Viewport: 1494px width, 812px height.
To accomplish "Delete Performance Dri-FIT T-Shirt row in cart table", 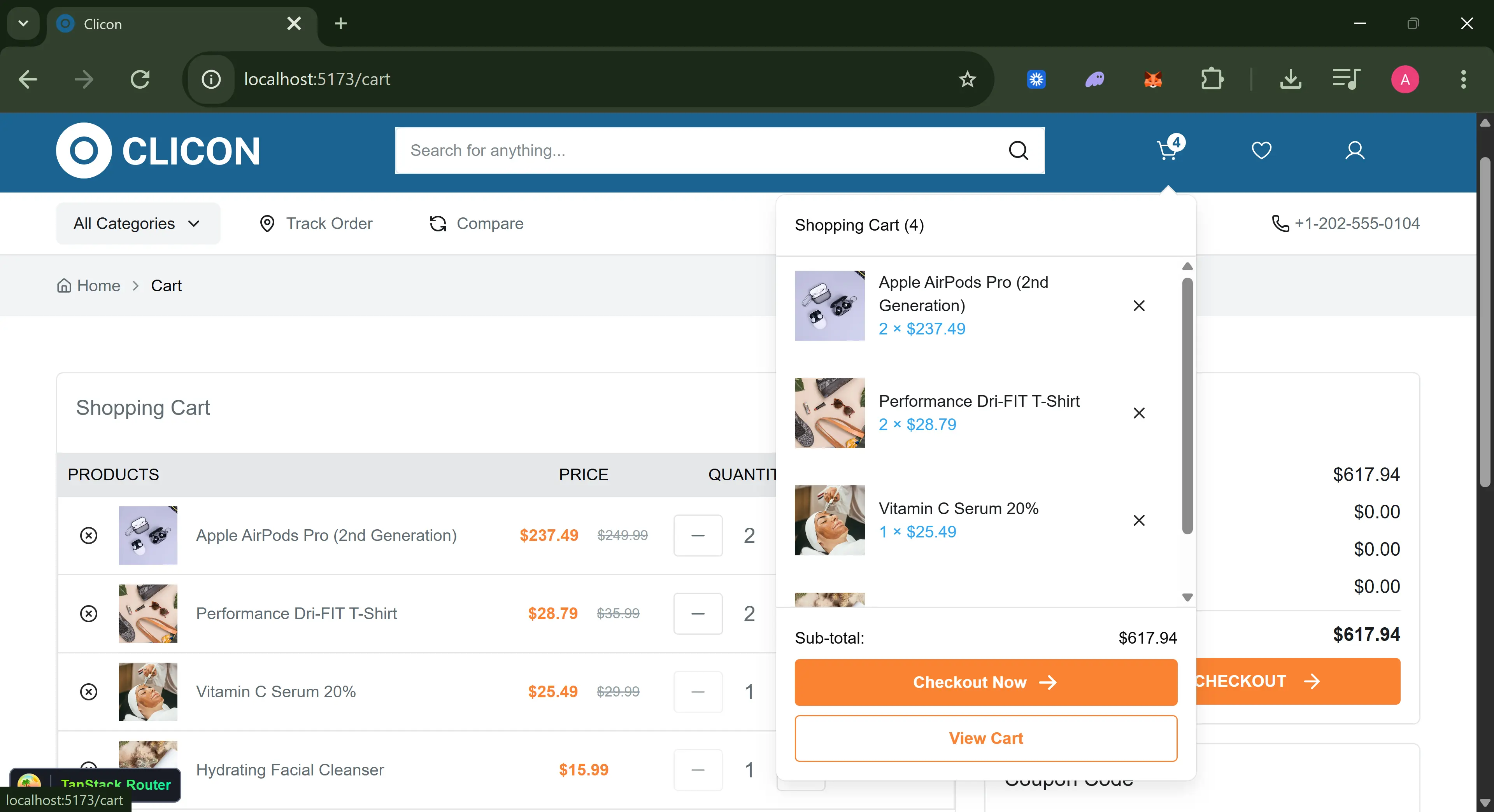I will click(89, 613).
